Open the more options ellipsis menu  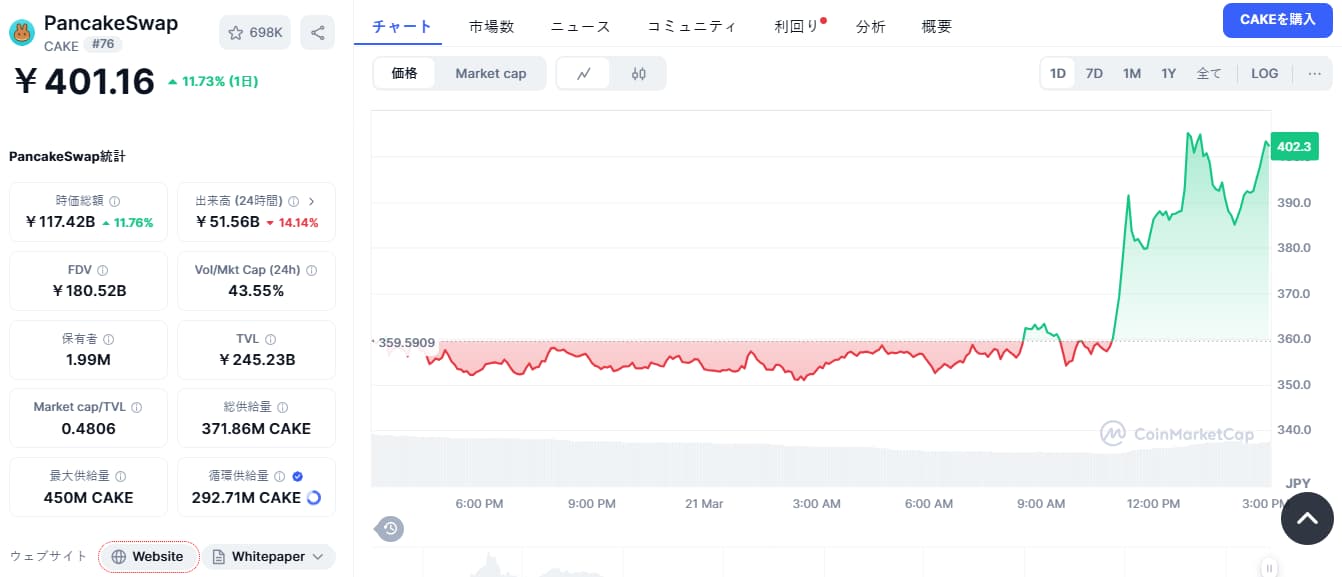tap(1314, 73)
